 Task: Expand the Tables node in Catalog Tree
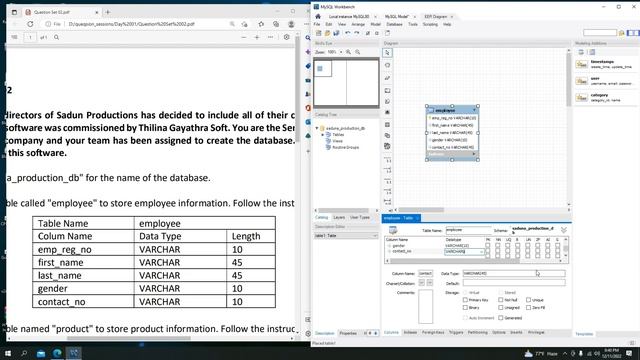tap(322, 134)
